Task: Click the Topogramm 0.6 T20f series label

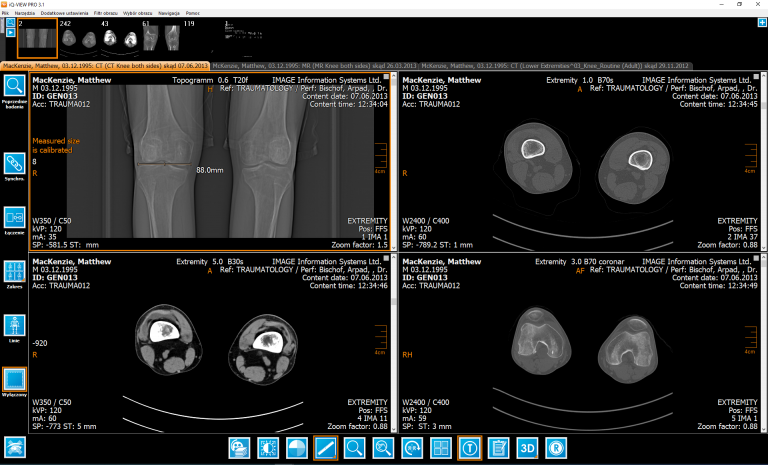Action: [x=210, y=80]
